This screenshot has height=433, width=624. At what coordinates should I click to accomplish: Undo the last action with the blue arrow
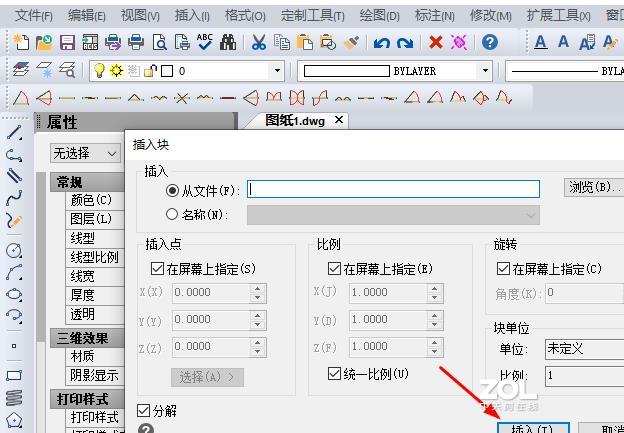(x=382, y=42)
